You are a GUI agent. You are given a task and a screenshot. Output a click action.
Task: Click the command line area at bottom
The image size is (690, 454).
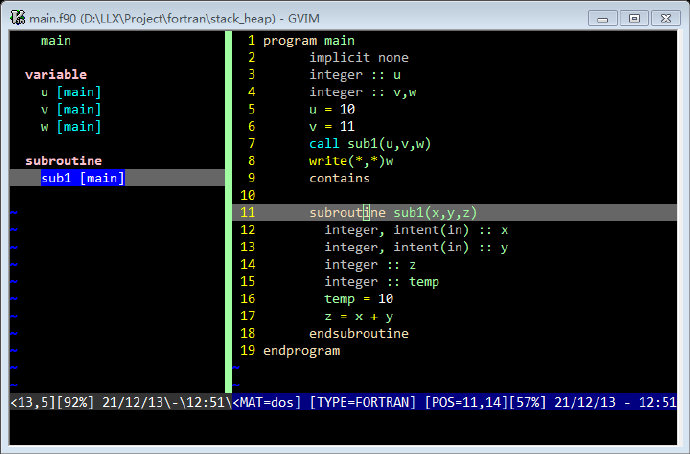343,427
